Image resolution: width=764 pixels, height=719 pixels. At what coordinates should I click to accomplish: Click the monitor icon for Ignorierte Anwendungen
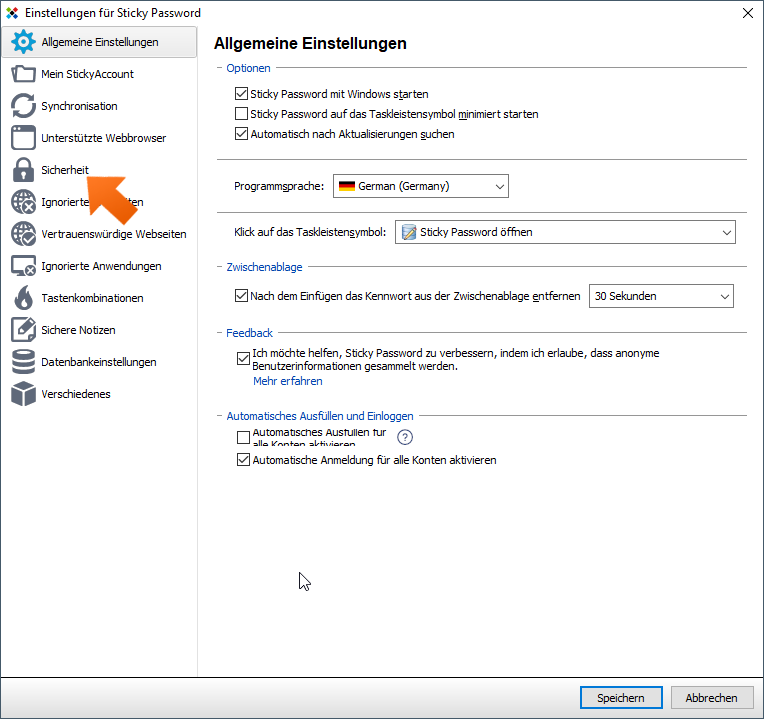click(23, 266)
